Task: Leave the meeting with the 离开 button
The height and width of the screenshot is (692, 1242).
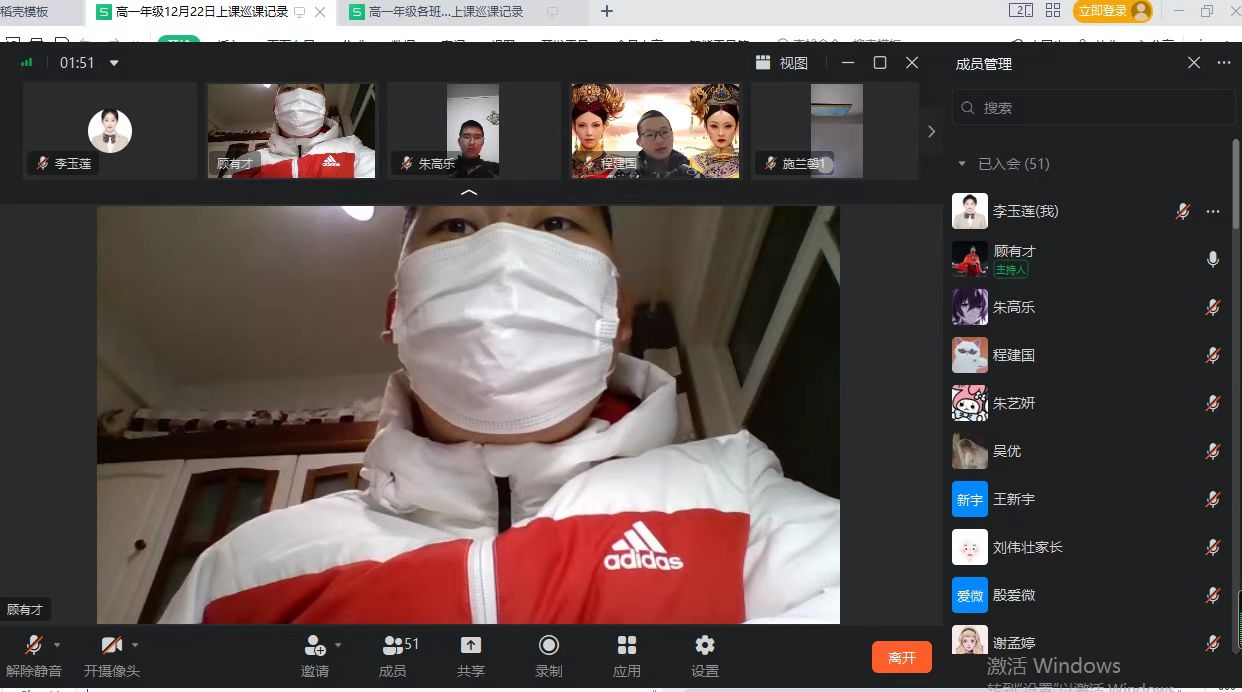Action: (x=901, y=657)
